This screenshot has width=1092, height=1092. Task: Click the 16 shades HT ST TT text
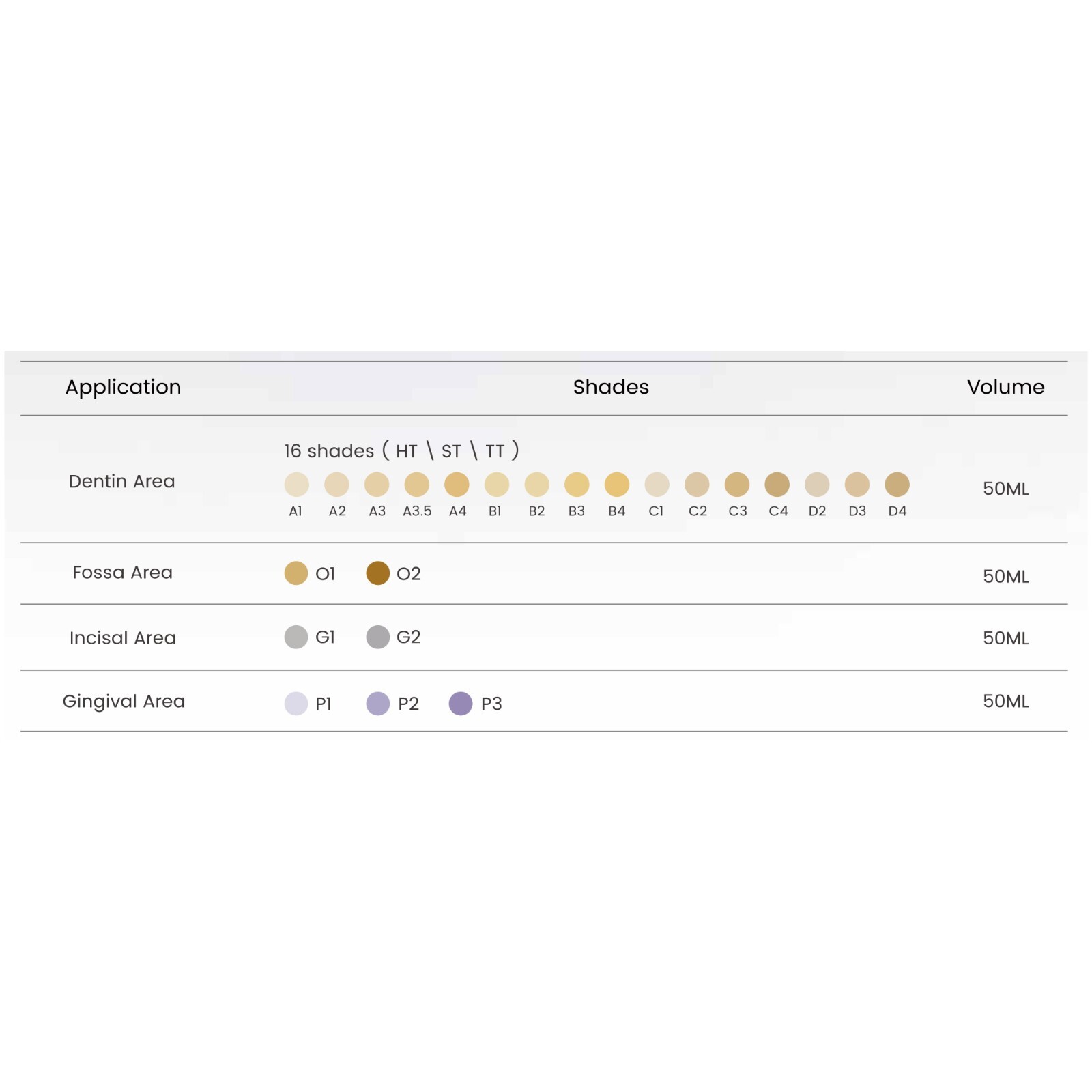click(401, 450)
